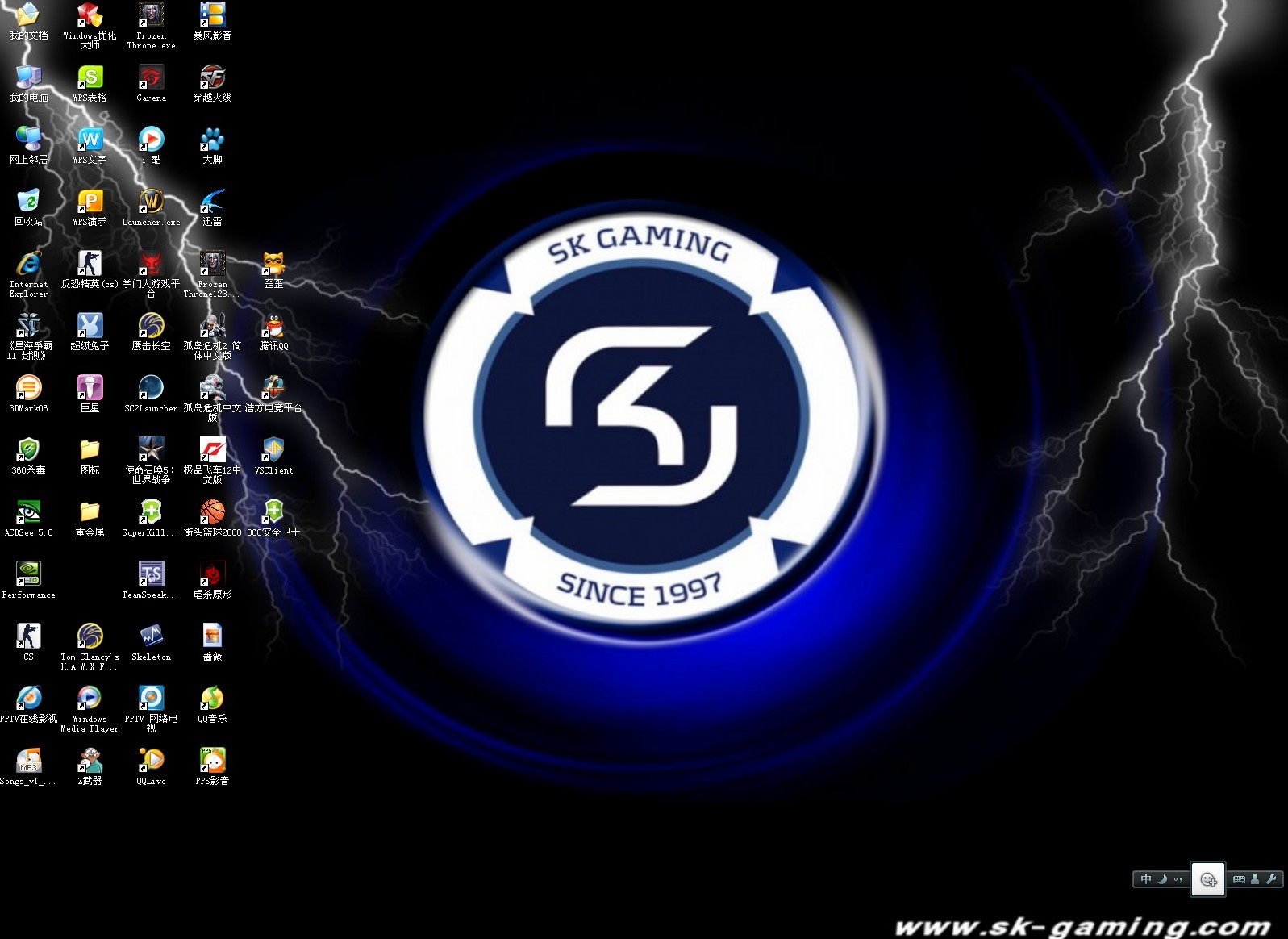The image size is (1288, 939).
Task: Open the 星海争霸 II 封测 shortcut
Action: pos(28,326)
